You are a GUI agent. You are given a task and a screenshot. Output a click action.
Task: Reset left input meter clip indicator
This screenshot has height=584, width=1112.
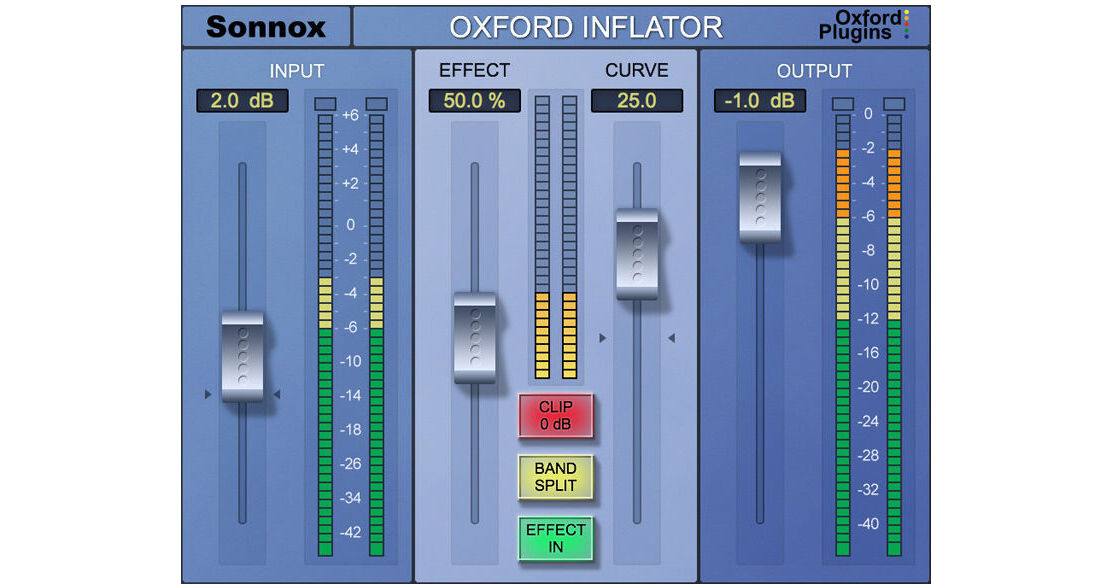[325, 104]
